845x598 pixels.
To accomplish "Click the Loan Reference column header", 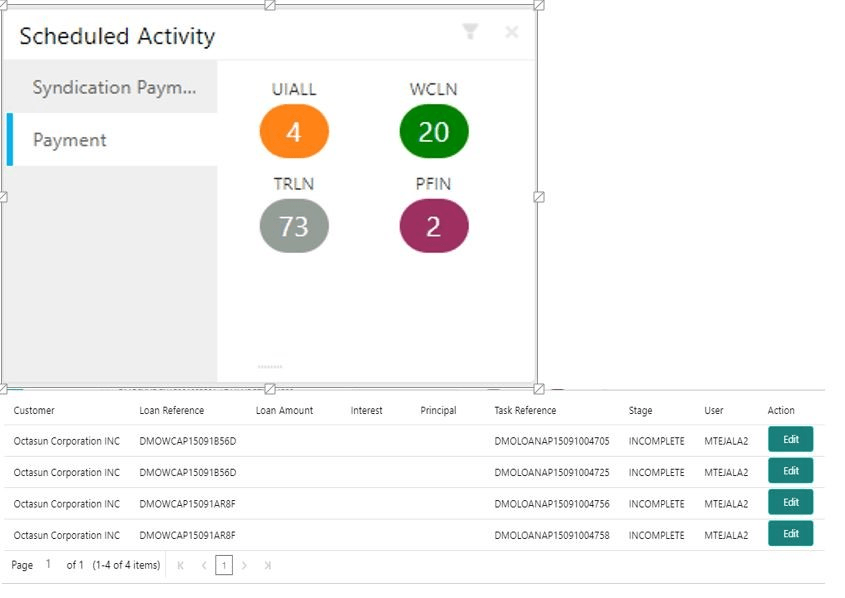I will coord(171,411).
